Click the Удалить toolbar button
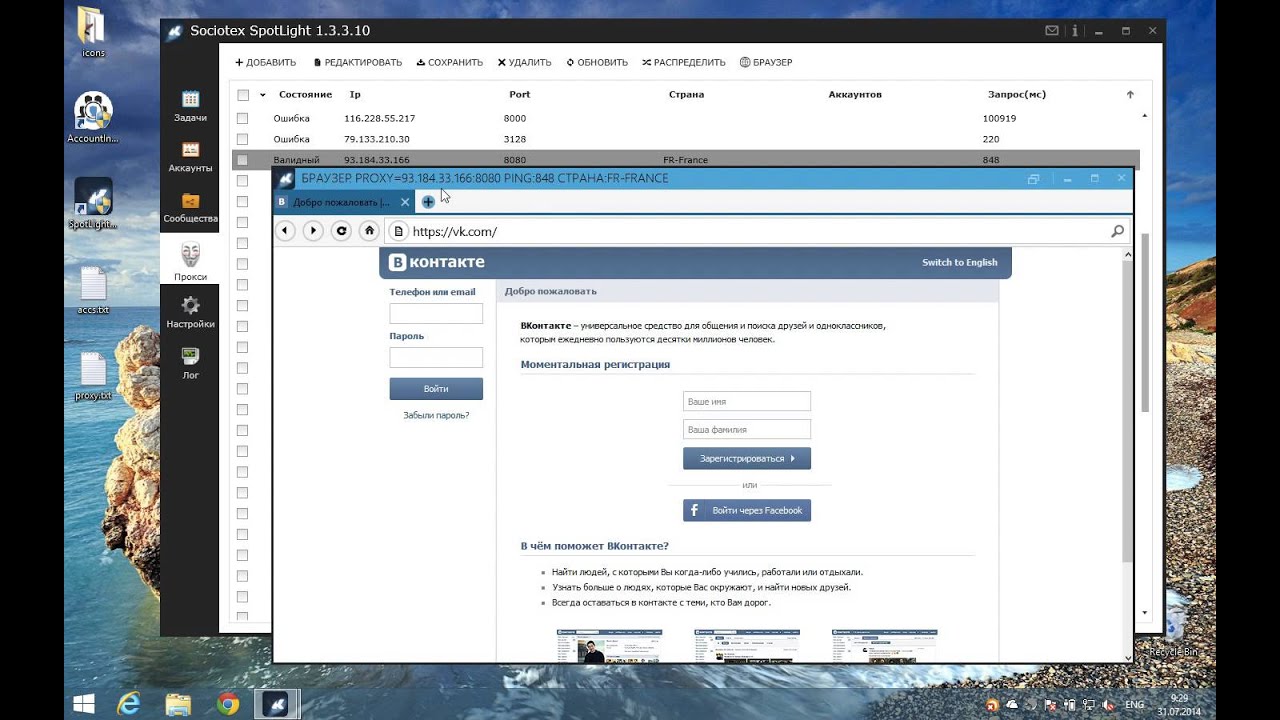The width and height of the screenshot is (1280, 720). [x=524, y=62]
